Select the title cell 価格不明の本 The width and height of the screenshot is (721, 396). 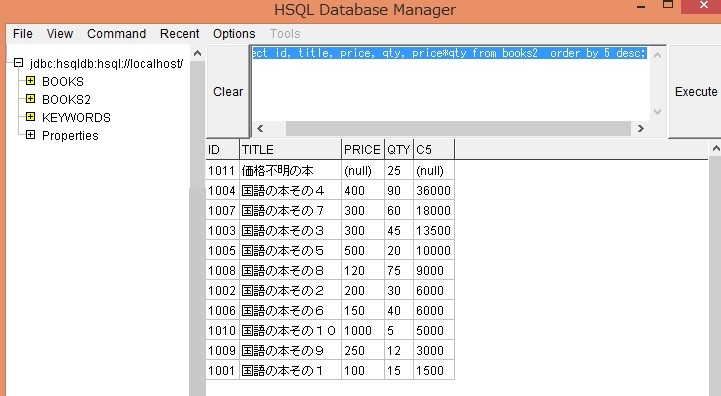[290, 171]
